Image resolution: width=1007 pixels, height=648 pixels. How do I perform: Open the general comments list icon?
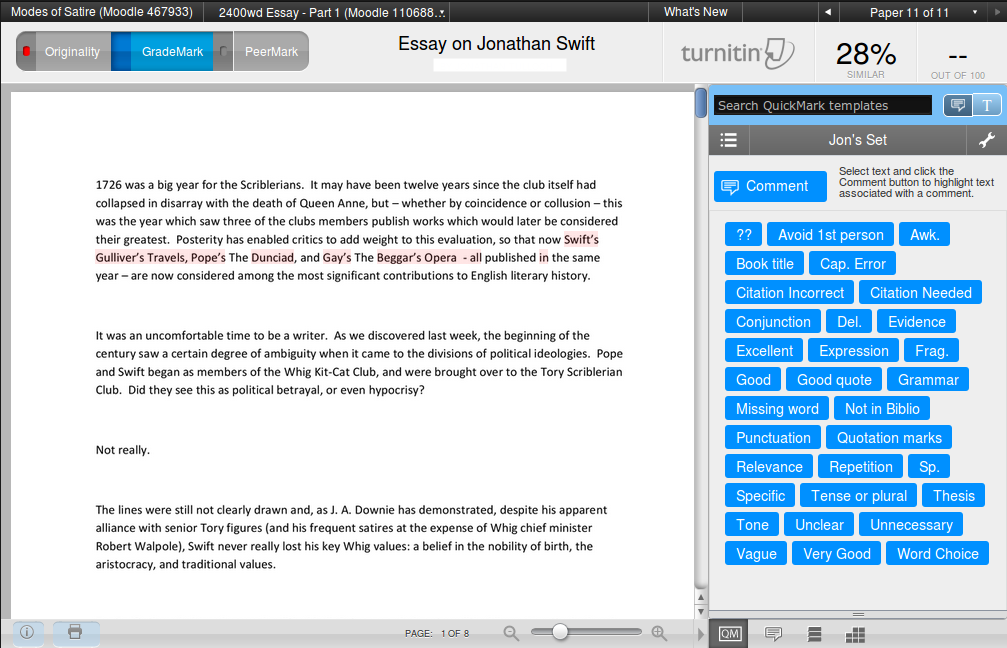click(x=772, y=633)
